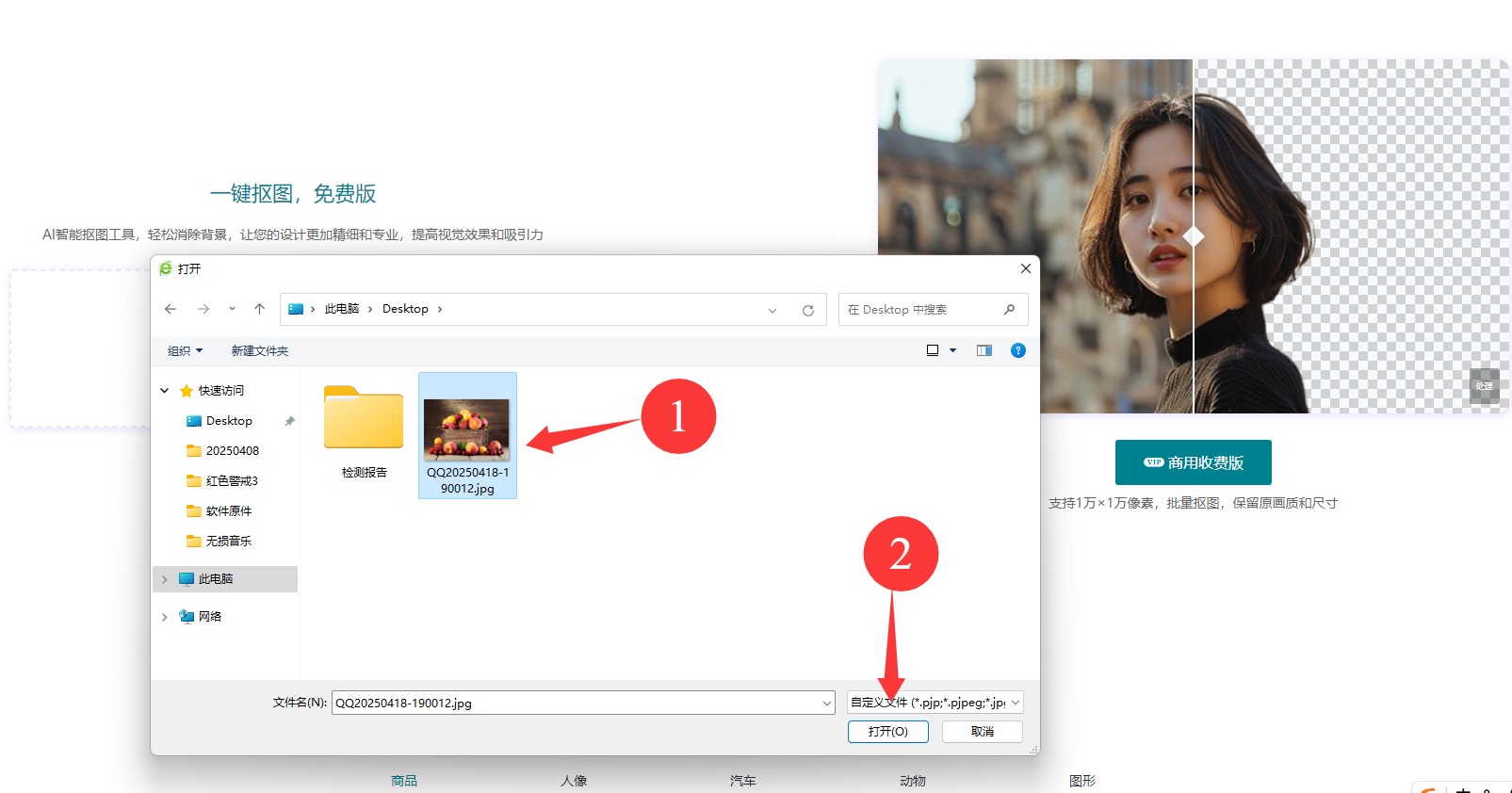Click the back navigation arrow
1512x793 pixels.
[x=171, y=309]
